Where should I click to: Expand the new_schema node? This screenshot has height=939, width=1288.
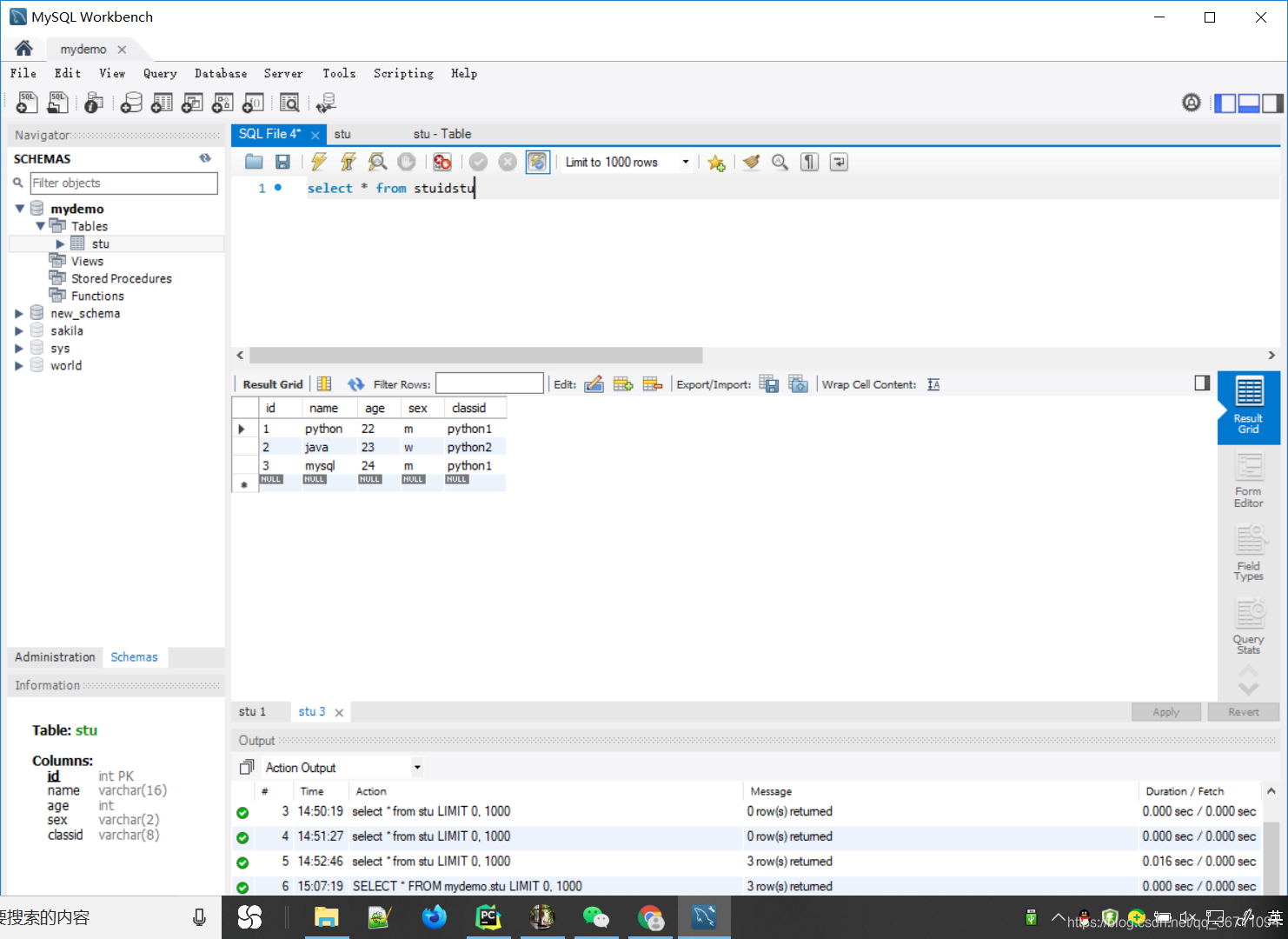(19, 314)
